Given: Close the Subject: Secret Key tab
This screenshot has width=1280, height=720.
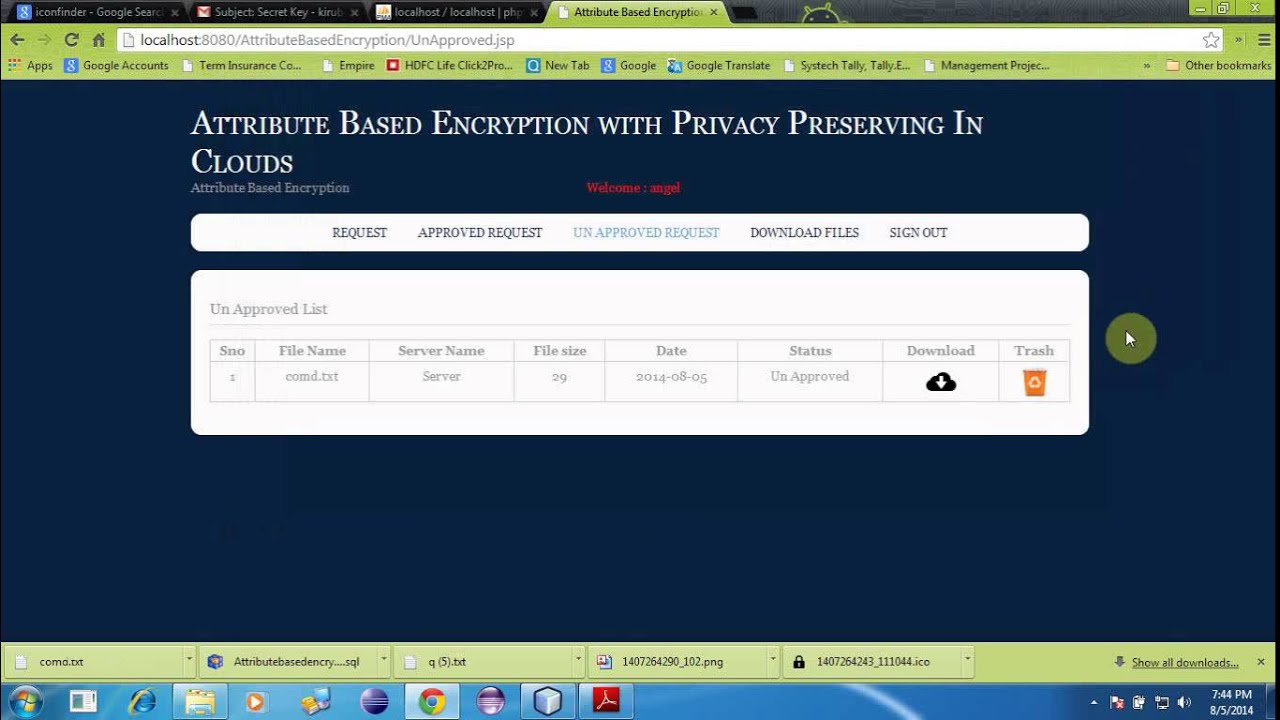Looking at the screenshot, I should point(354,12).
